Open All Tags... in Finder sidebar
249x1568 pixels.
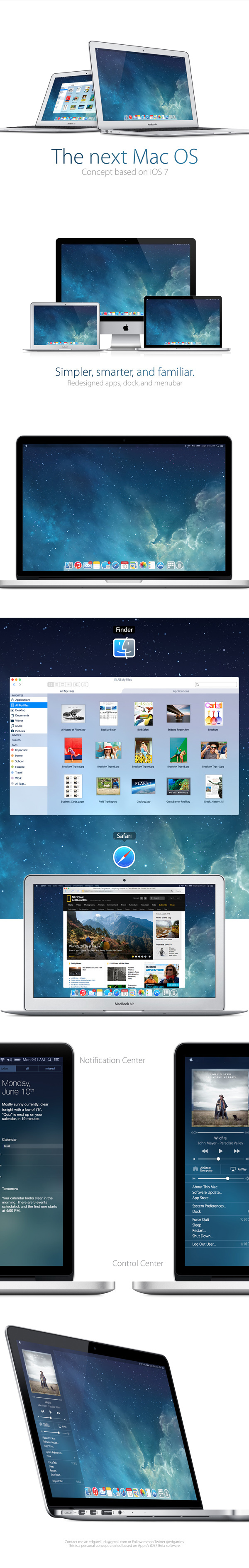point(29,784)
